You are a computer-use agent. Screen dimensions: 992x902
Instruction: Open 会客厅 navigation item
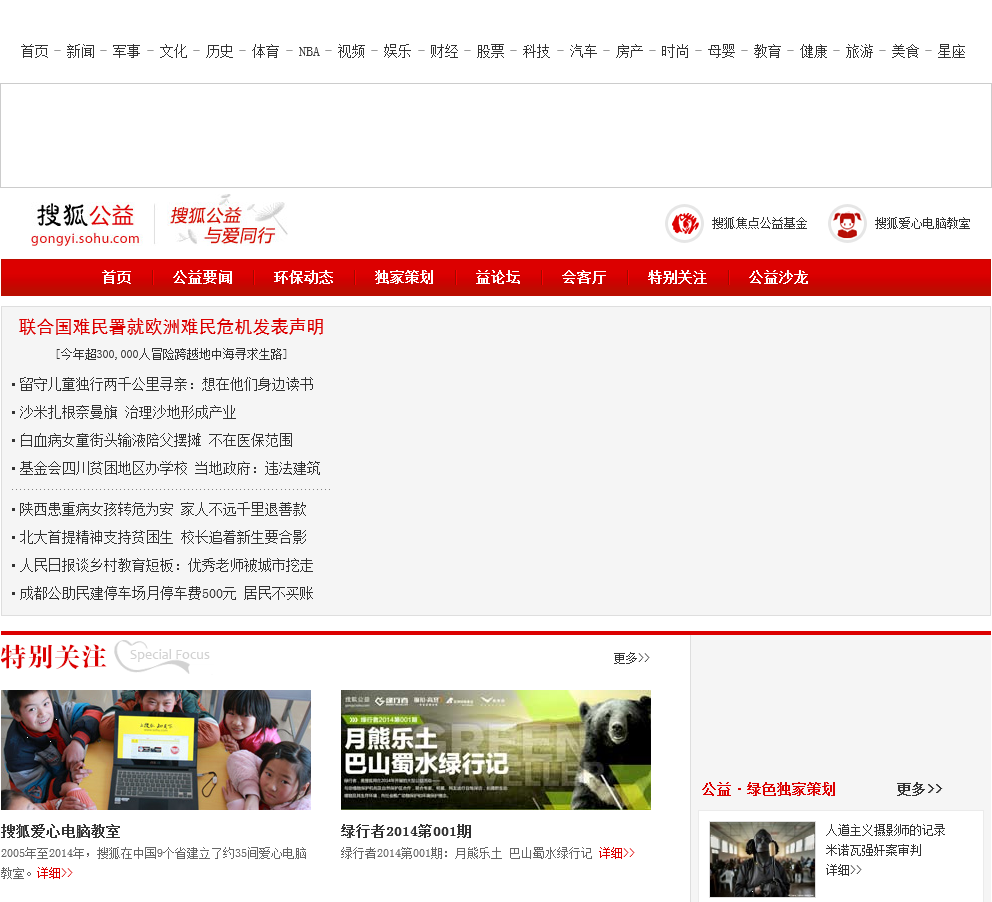[x=584, y=277]
